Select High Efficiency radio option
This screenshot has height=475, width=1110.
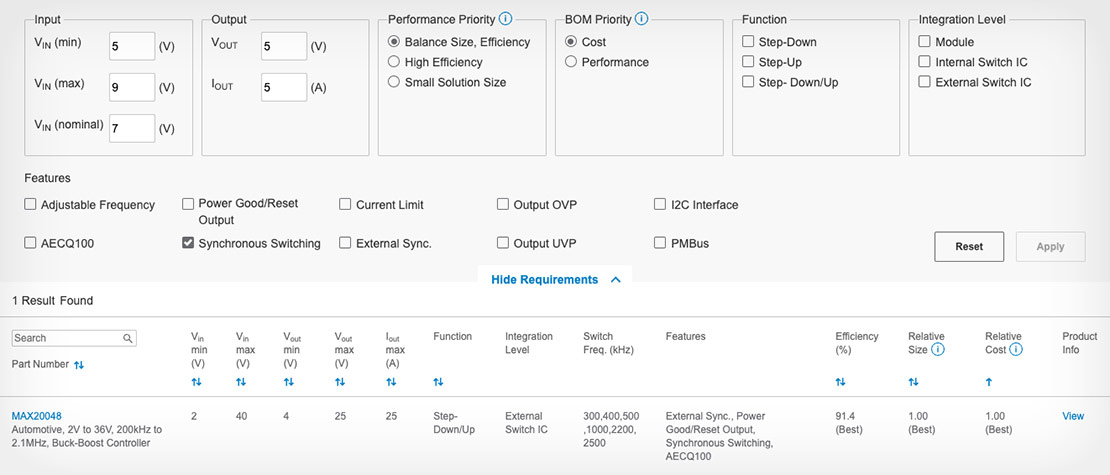(x=395, y=62)
